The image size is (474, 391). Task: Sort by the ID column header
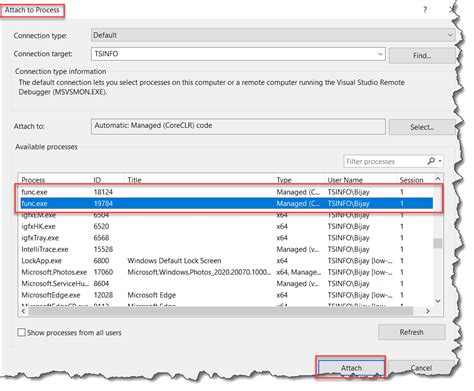pyautogui.click(x=107, y=180)
